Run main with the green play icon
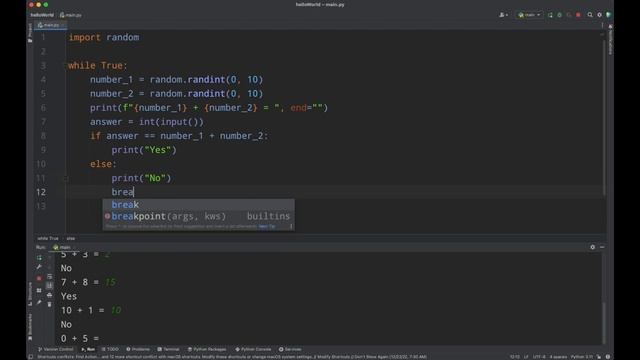This screenshot has width=640, height=360. (x=550, y=15)
